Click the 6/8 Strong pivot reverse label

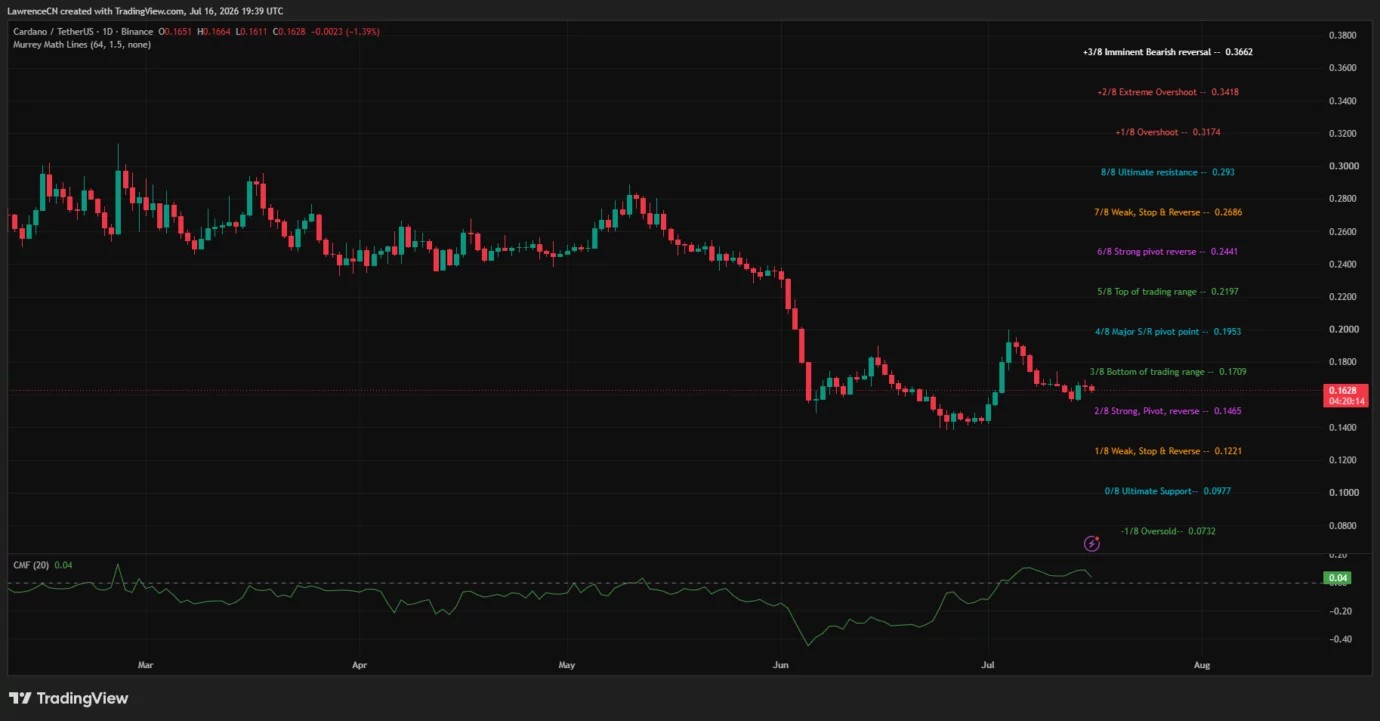[x=1167, y=252]
